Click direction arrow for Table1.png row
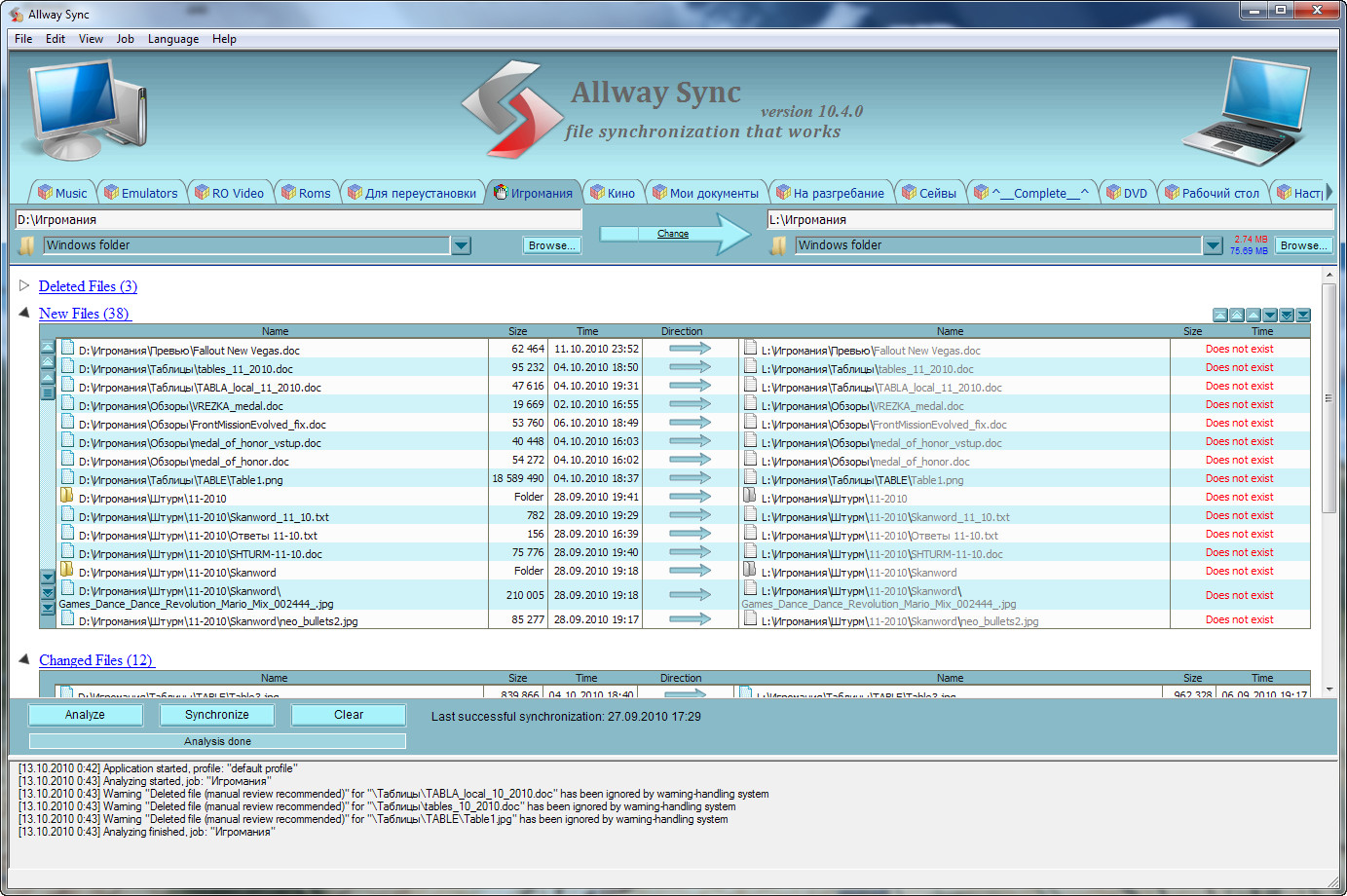1347x896 pixels. tap(691, 478)
